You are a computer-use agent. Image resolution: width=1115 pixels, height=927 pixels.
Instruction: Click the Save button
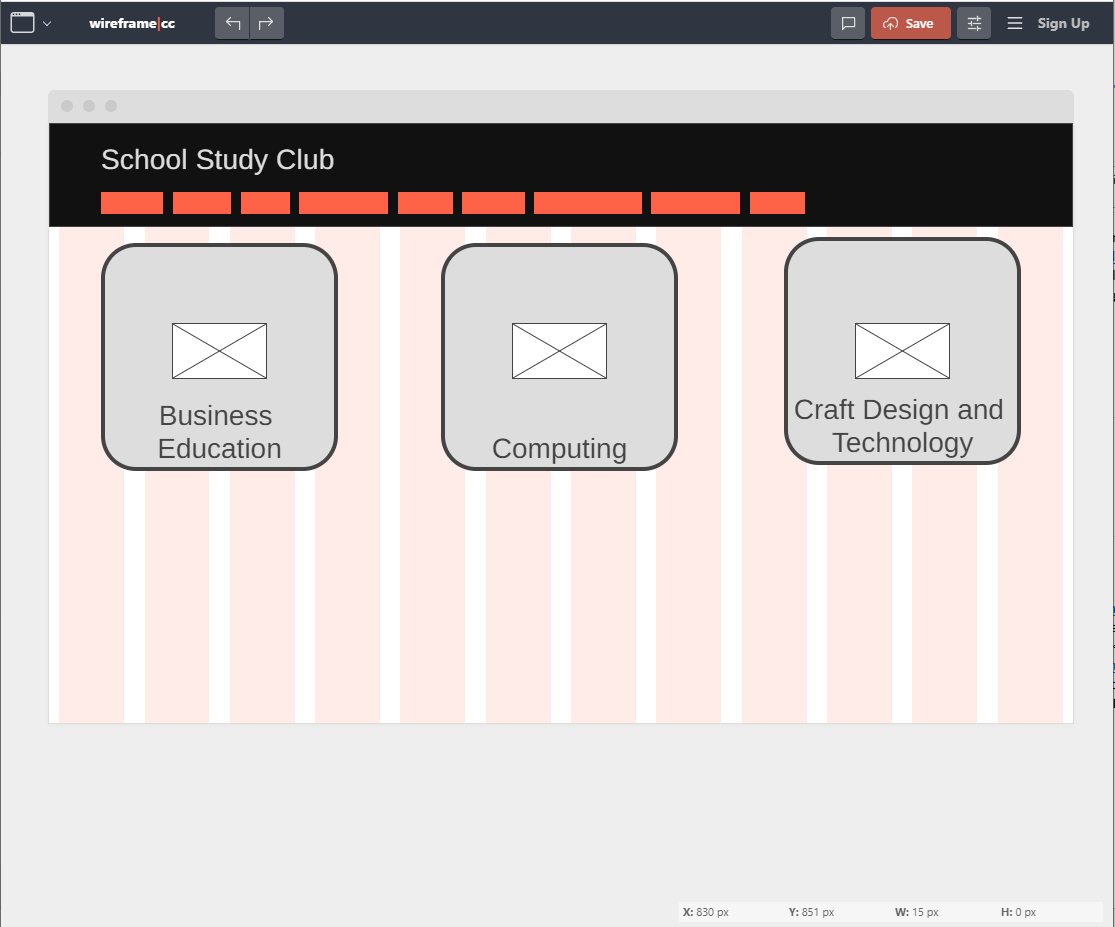coord(910,23)
